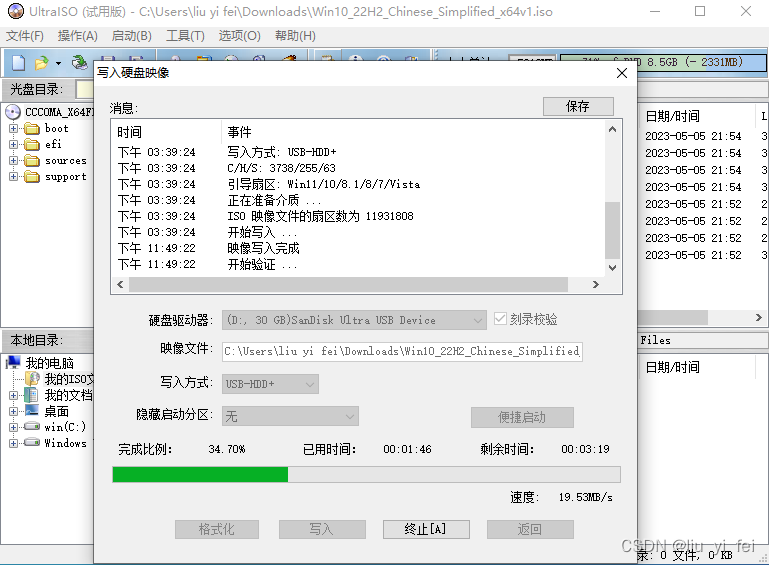Click the file row dated 2023-05-05 21:54 first

point(693,136)
